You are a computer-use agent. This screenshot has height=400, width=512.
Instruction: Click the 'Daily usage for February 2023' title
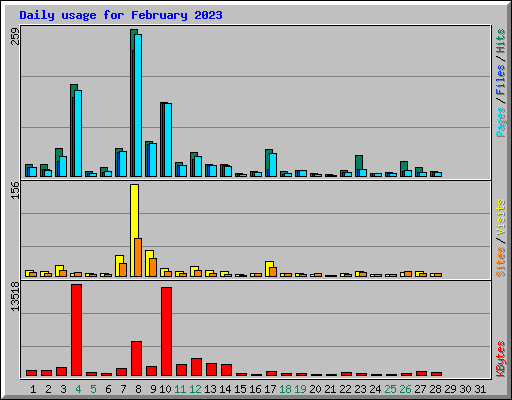click(x=121, y=15)
